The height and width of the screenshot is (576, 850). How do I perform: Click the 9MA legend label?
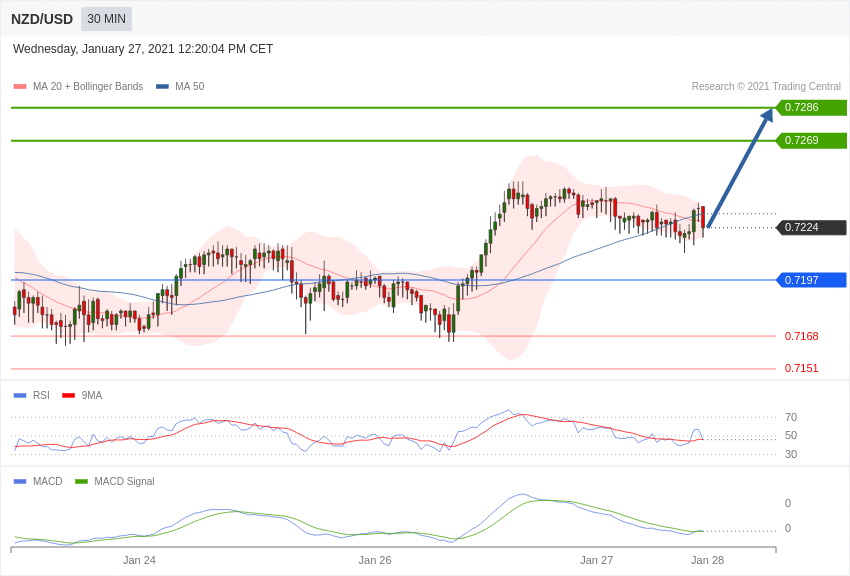92,396
